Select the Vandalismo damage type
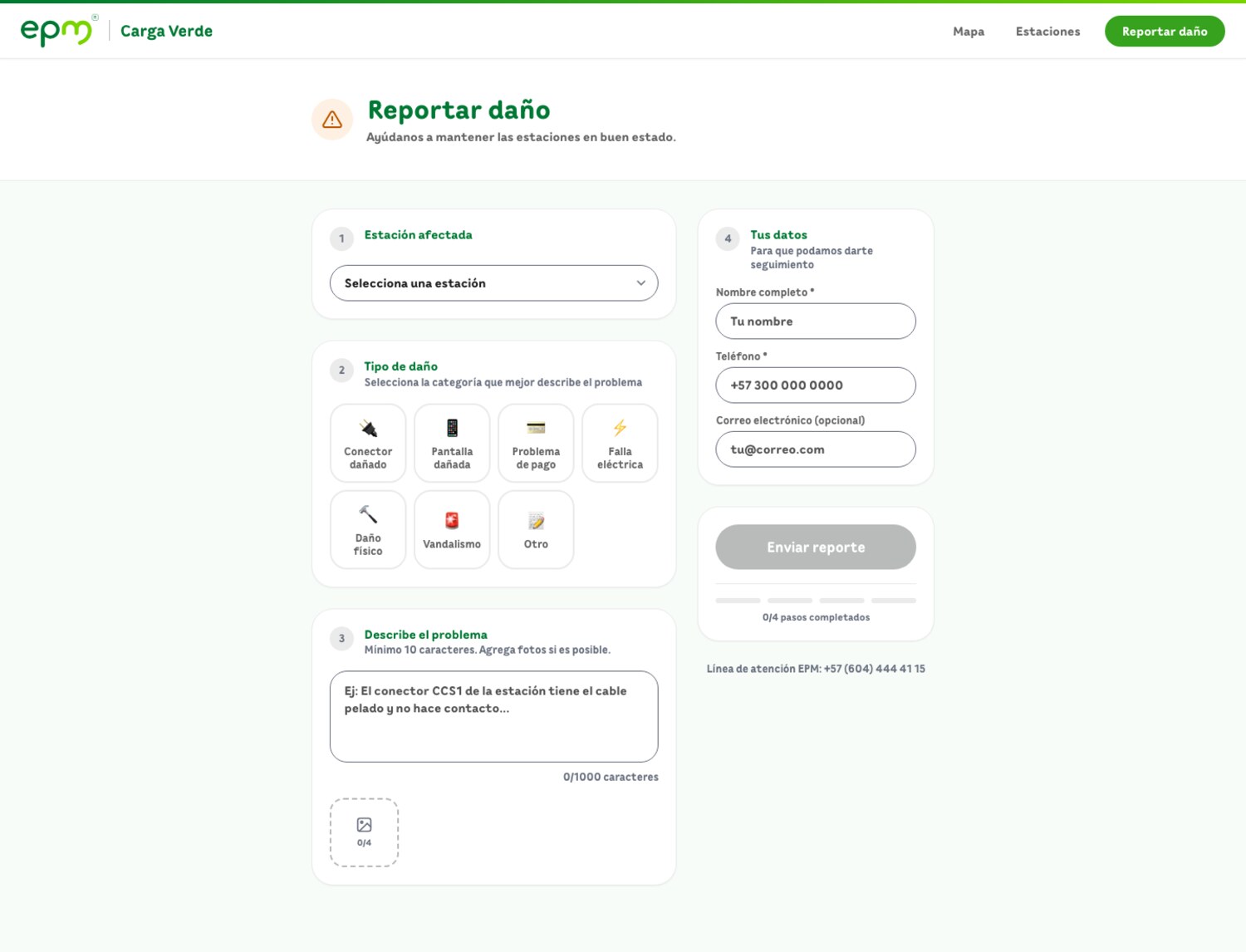Viewport: 1246px width, 952px height. click(452, 530)
